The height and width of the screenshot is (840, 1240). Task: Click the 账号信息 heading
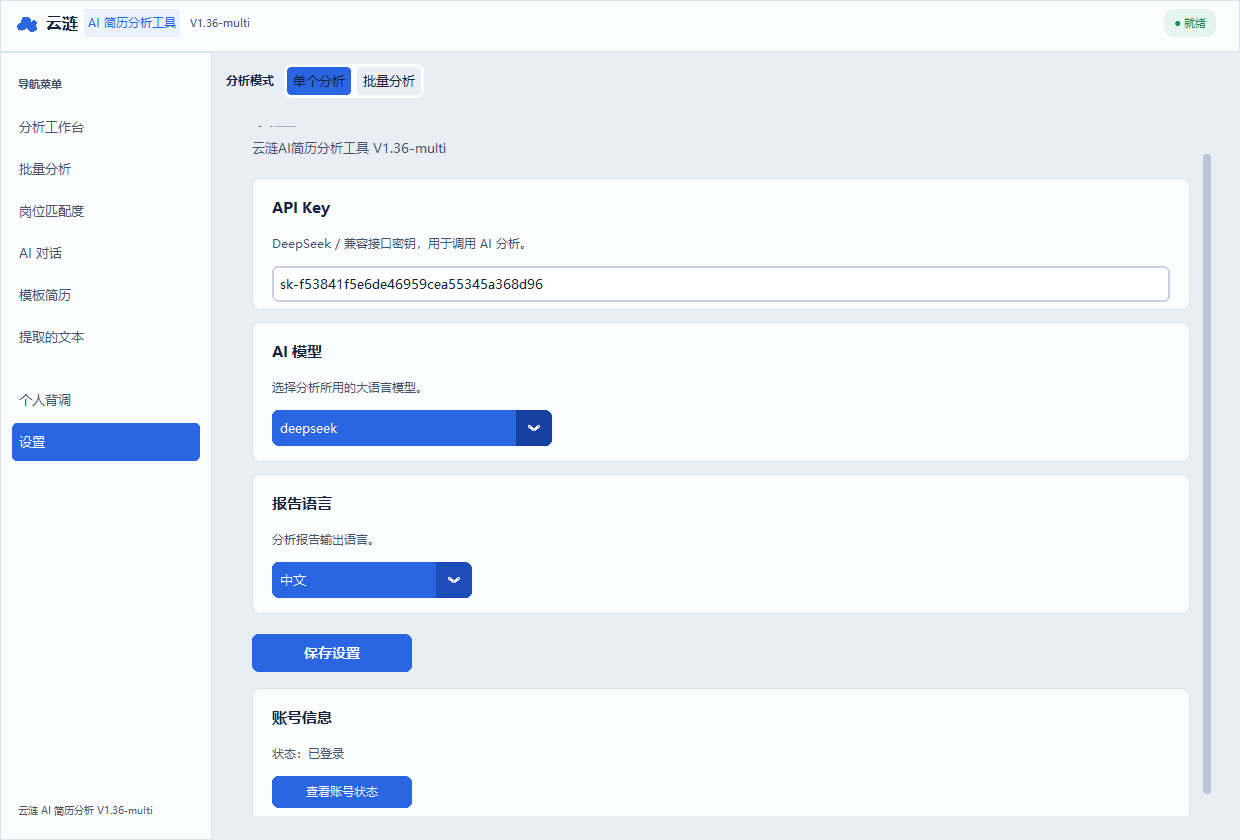(x=302, y=718)
